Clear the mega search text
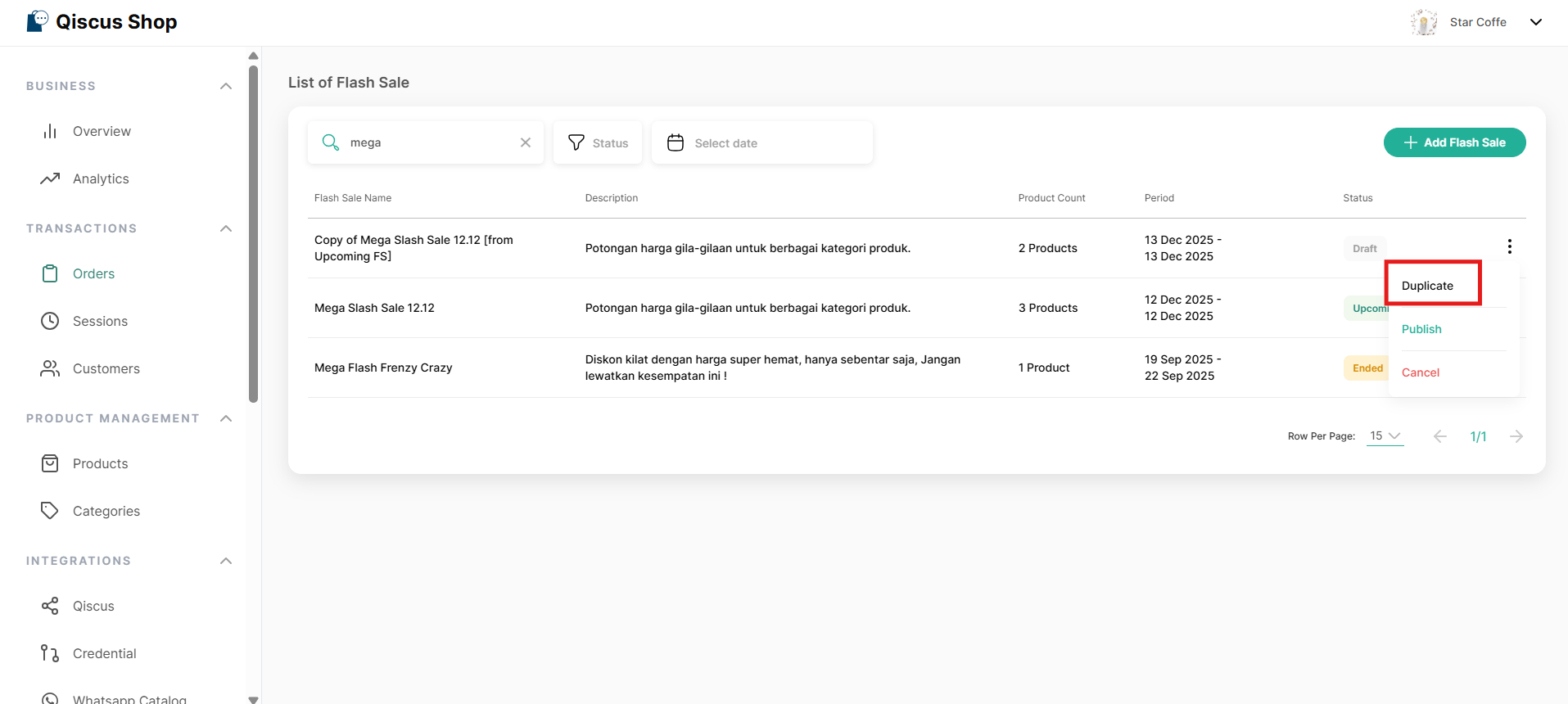The width and height of the screenshot is (1568, 704). (x=526, y=142)
